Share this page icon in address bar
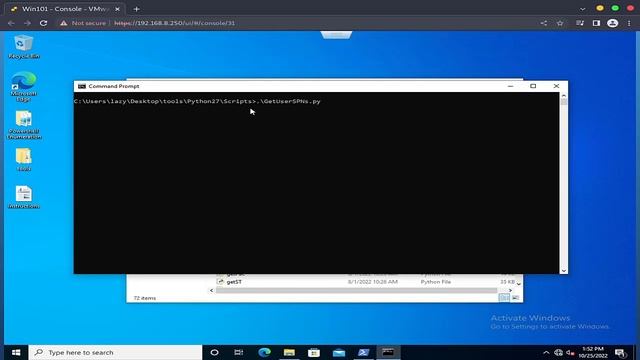The image size is (640, 360). point(544,23)
